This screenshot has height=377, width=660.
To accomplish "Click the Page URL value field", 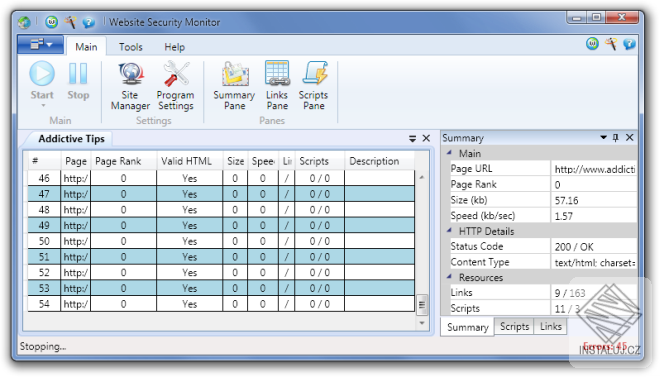I will [x=594, y=169].
